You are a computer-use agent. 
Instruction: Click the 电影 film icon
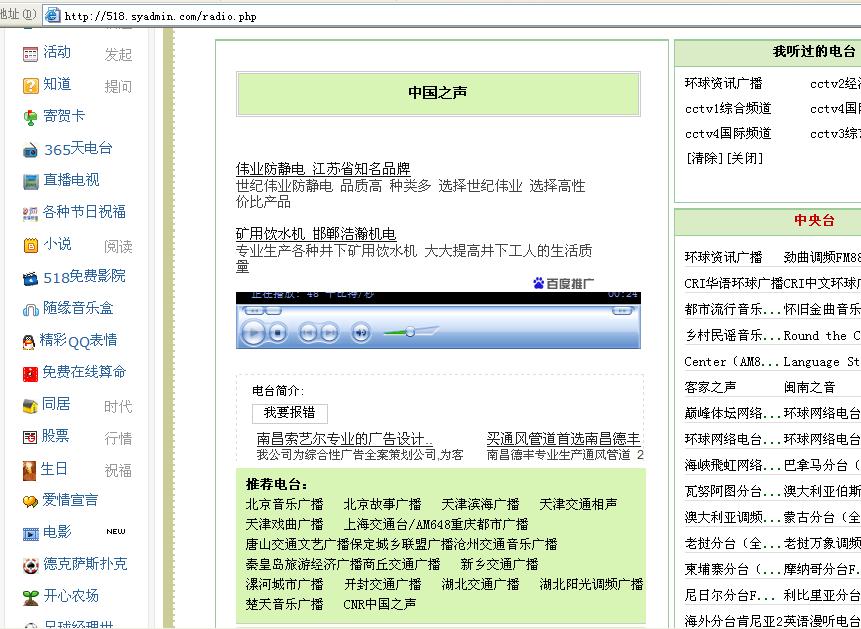click(30, 533)
